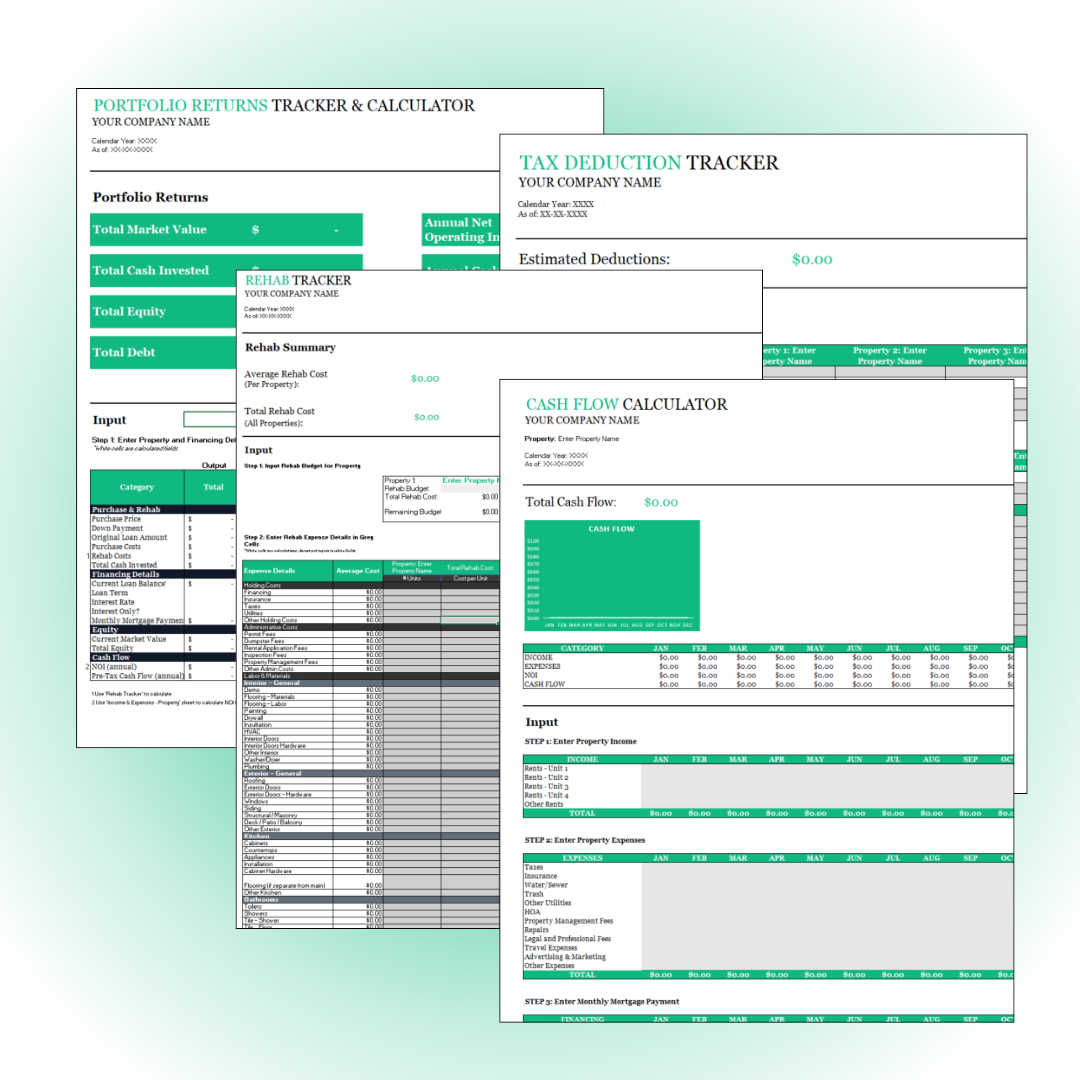Click 'Original Loan Amount' row
The width and height of the screenshot is (1080, 1080).
[x=163, y=537]
